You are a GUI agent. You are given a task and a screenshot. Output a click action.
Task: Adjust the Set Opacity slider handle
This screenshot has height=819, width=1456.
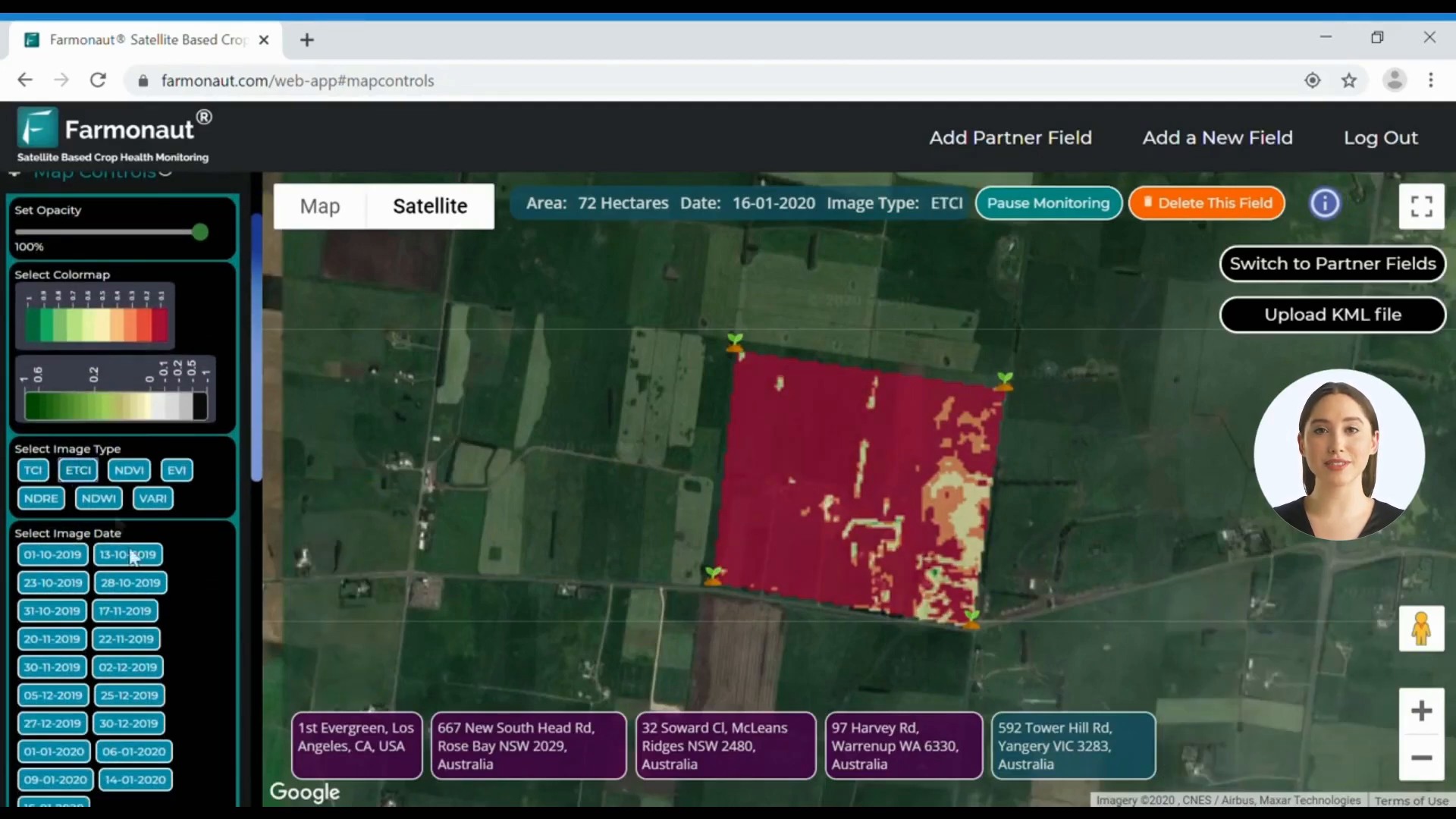click(200, 232)
